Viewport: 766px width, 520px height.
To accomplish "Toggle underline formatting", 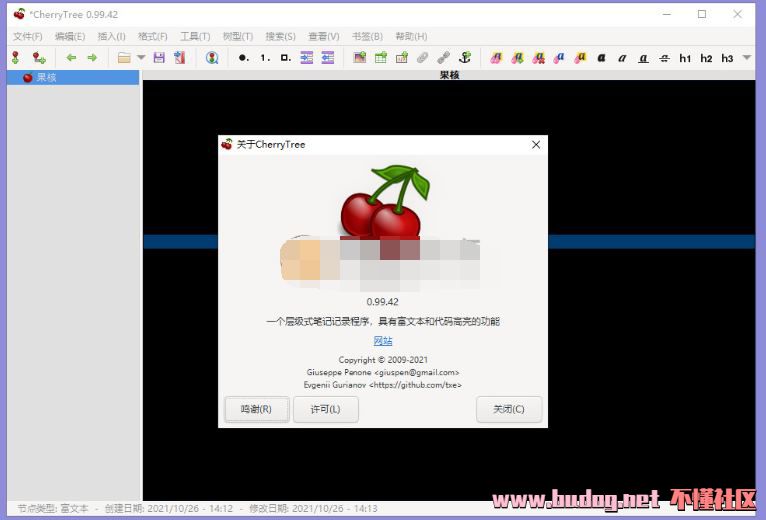I will coord(643,58).
